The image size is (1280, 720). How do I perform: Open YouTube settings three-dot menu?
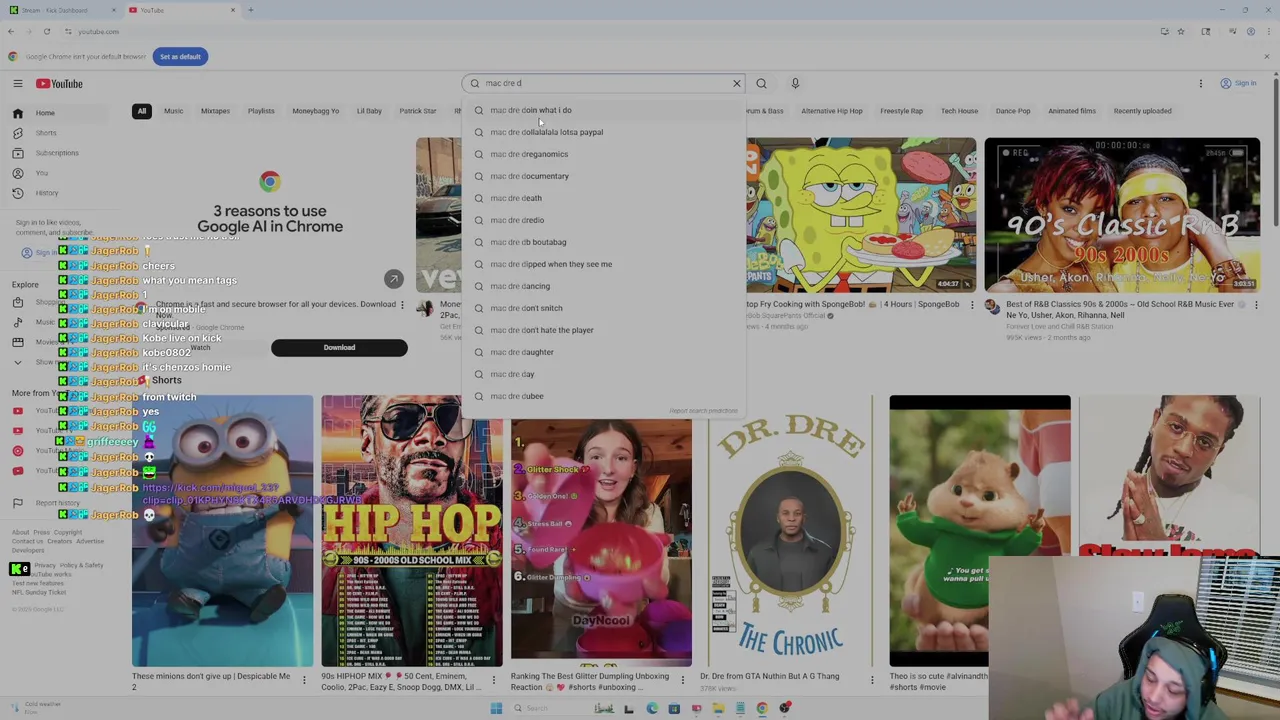(1201, 84)
